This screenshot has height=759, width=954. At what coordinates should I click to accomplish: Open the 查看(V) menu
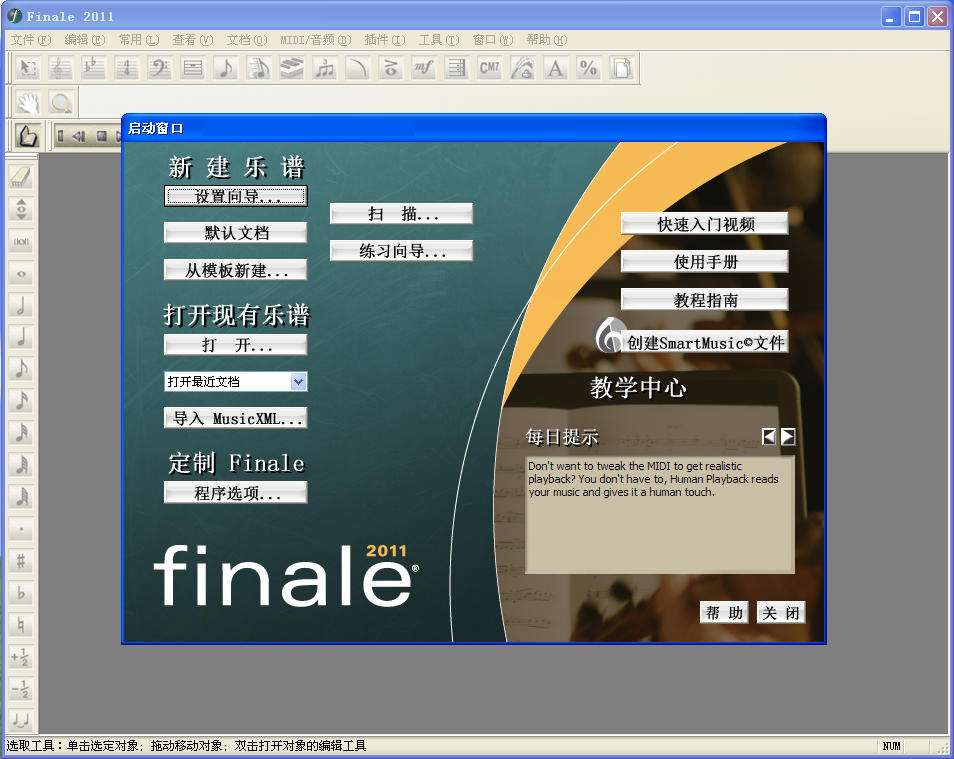click(193, 40)
